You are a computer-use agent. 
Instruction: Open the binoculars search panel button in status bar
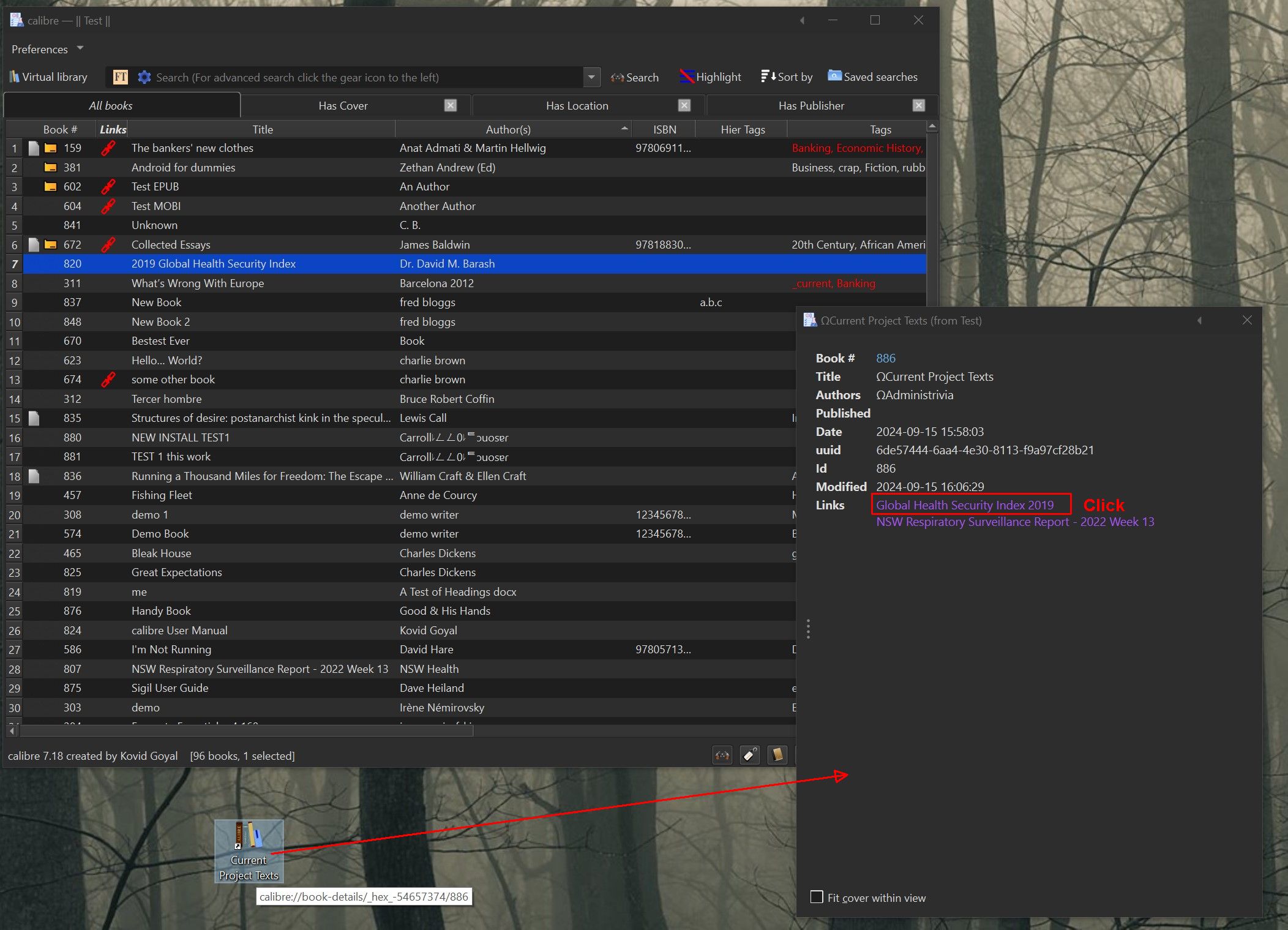[722, 755]
